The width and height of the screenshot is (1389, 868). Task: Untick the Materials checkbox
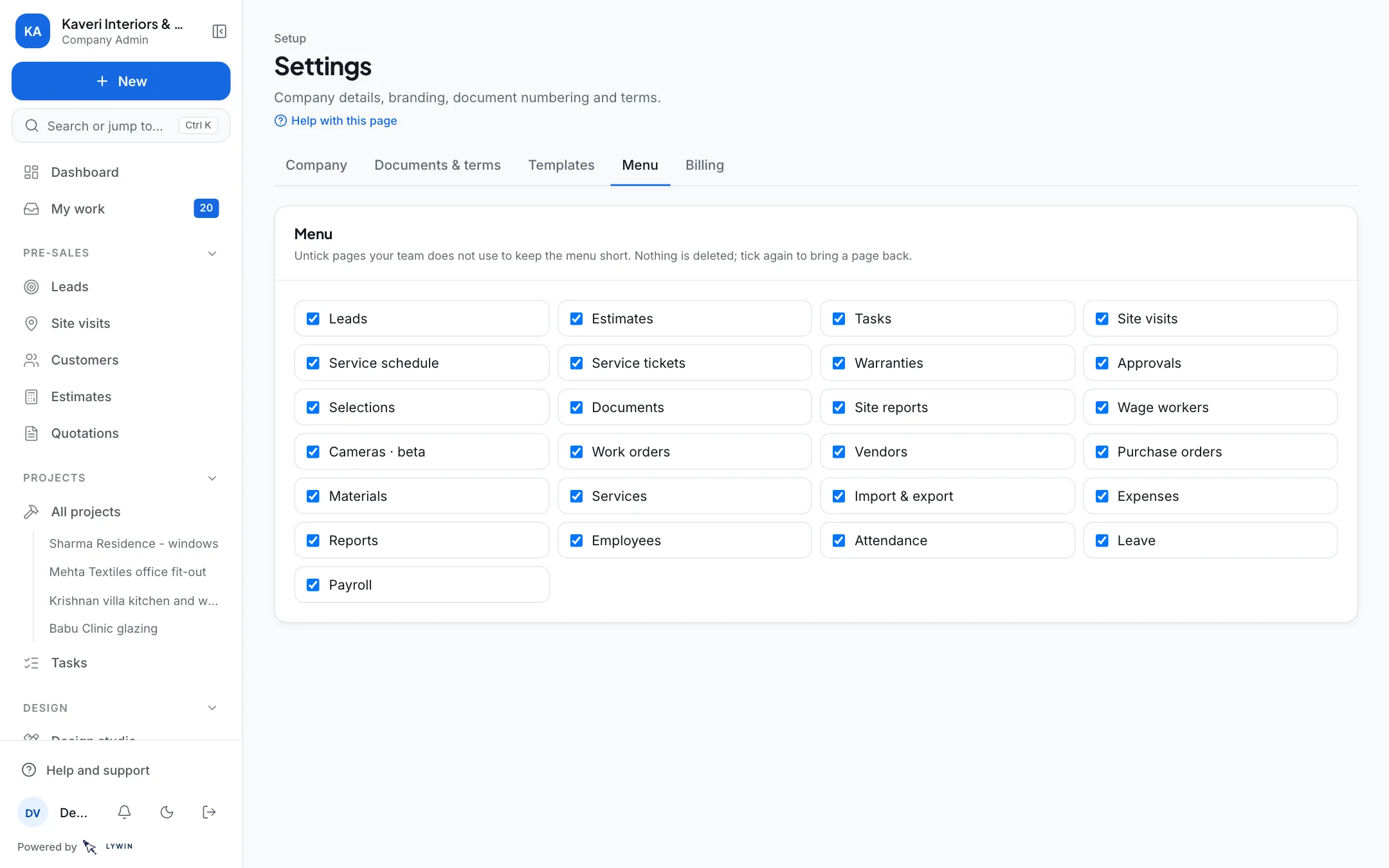coord(313,496)
